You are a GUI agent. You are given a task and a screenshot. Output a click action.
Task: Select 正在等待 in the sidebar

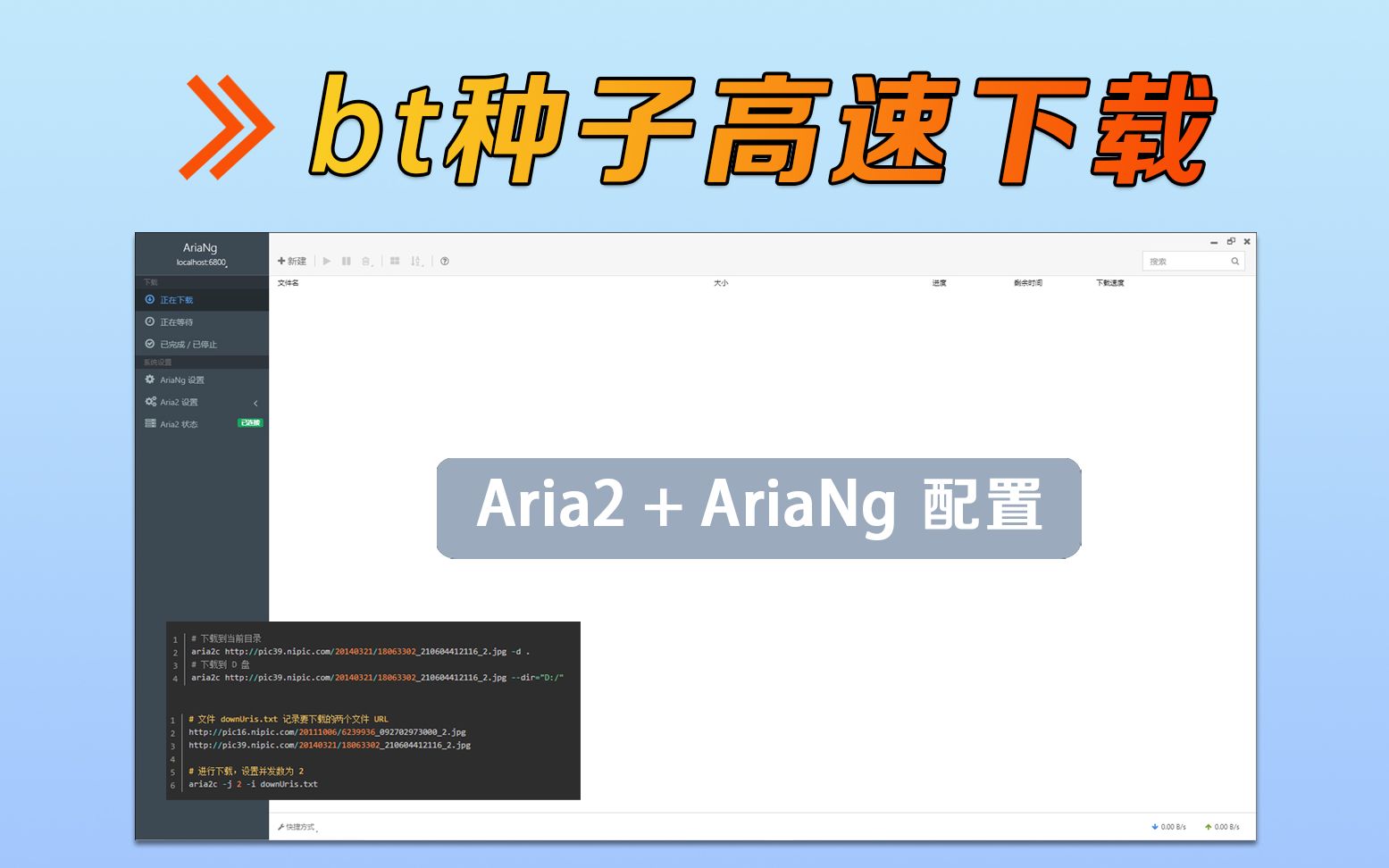click(202, 321)
